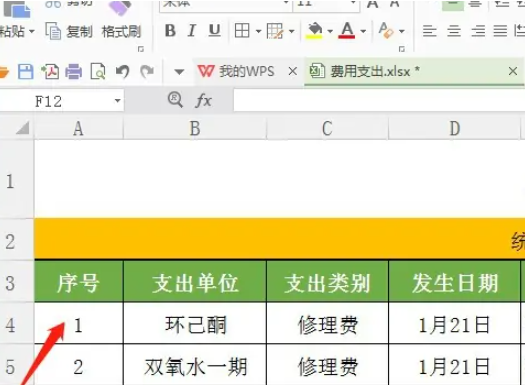Image resolution: width=528 pixels, height=385 pixels.
Task: Open the font group dialog launcher
Action: pos(402,49)
